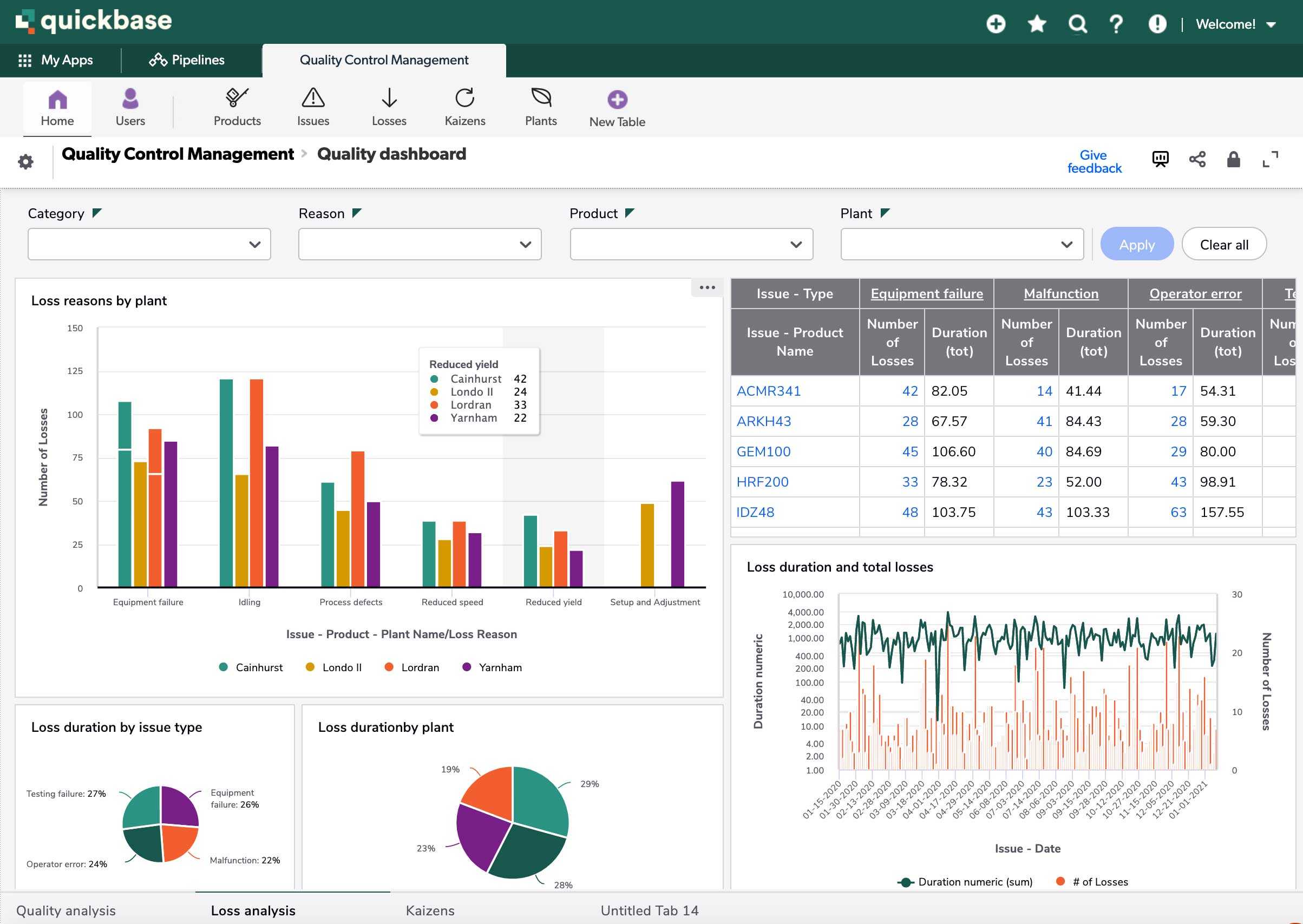Open the Welcome account dropdown
Screen dimensions: 1303x924
(1235, 24)
